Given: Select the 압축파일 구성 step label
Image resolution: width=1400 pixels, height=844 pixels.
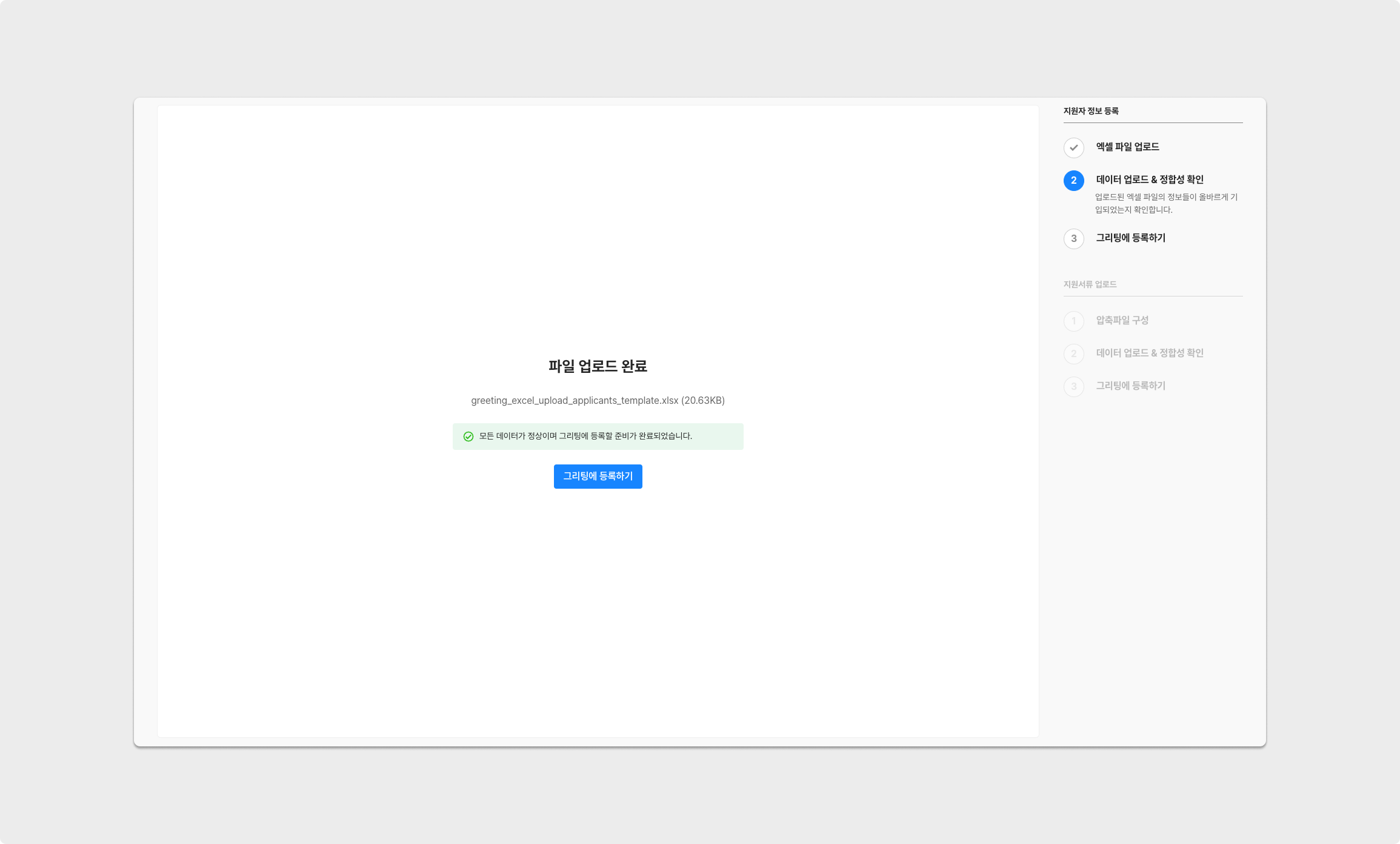Looking at the screenshot, I should [1122, 320].
